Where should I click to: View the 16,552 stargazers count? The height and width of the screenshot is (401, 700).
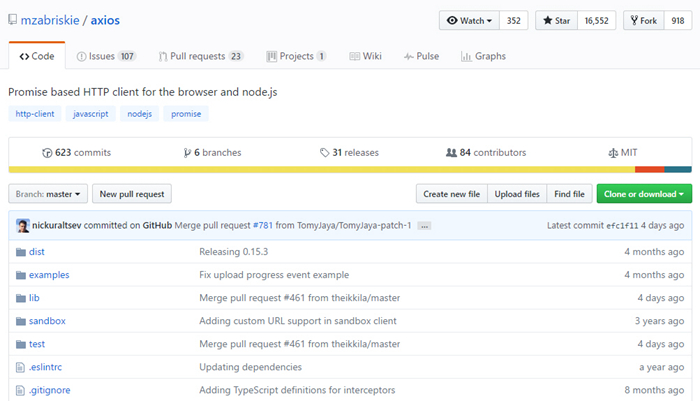[x=596, y=21]
